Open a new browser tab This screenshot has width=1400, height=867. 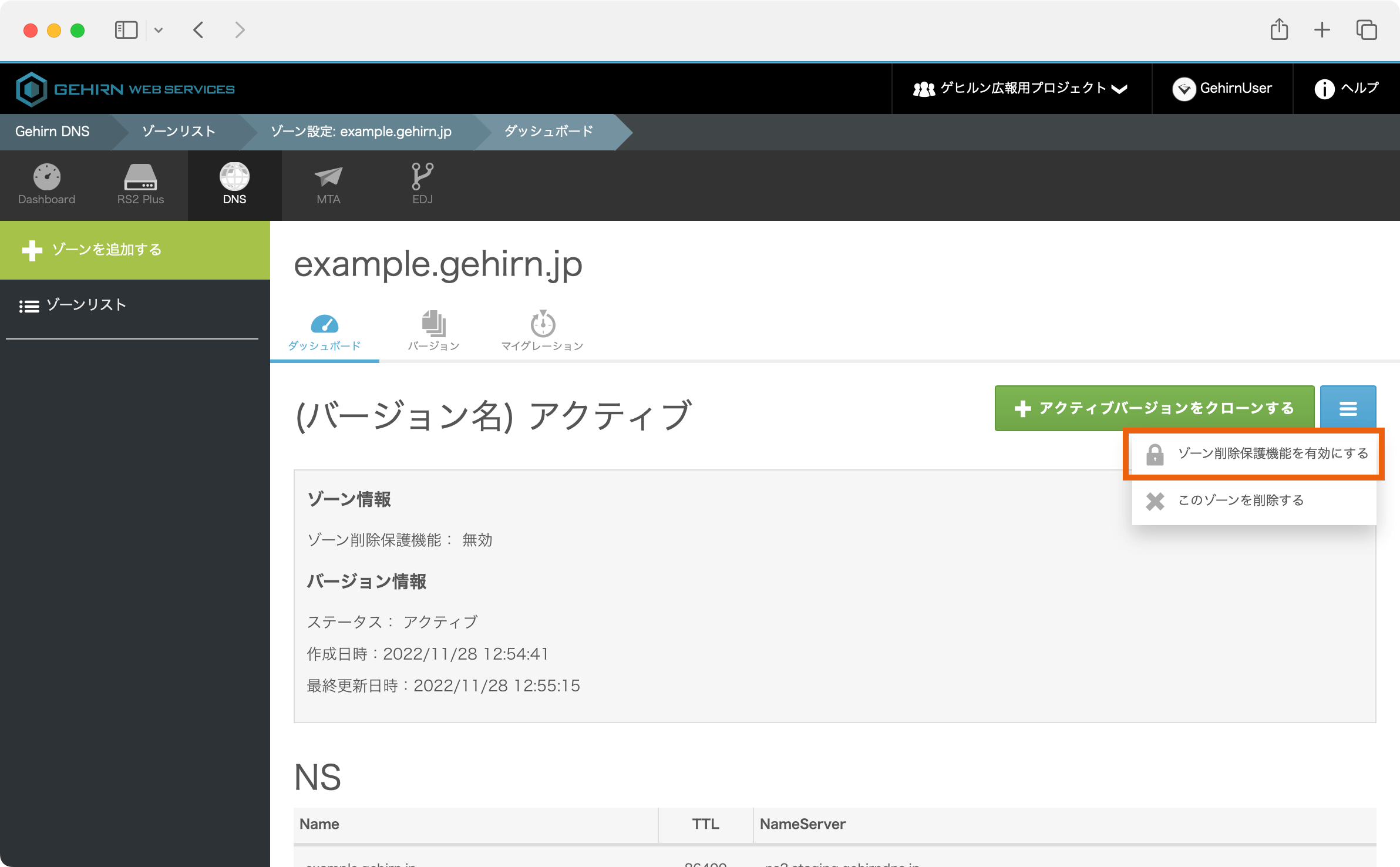1323,29
